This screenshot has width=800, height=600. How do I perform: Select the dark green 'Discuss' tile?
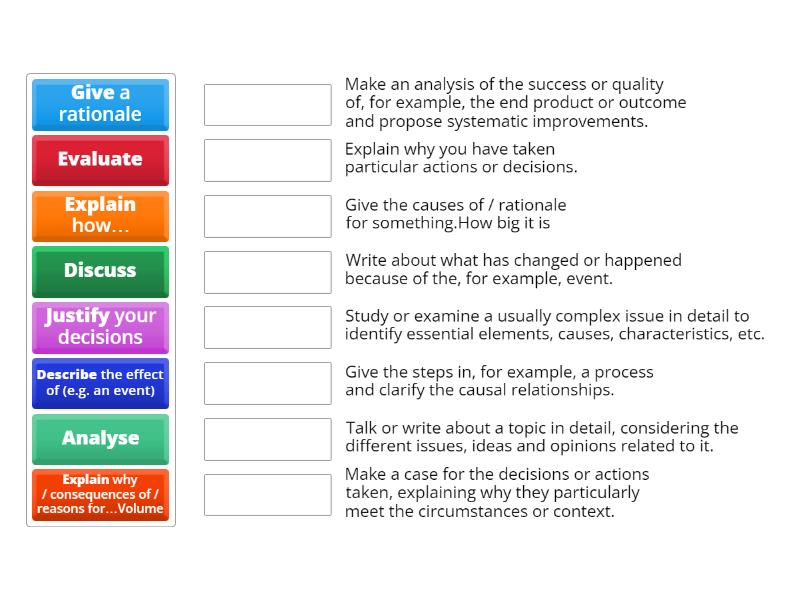[100, 271]
